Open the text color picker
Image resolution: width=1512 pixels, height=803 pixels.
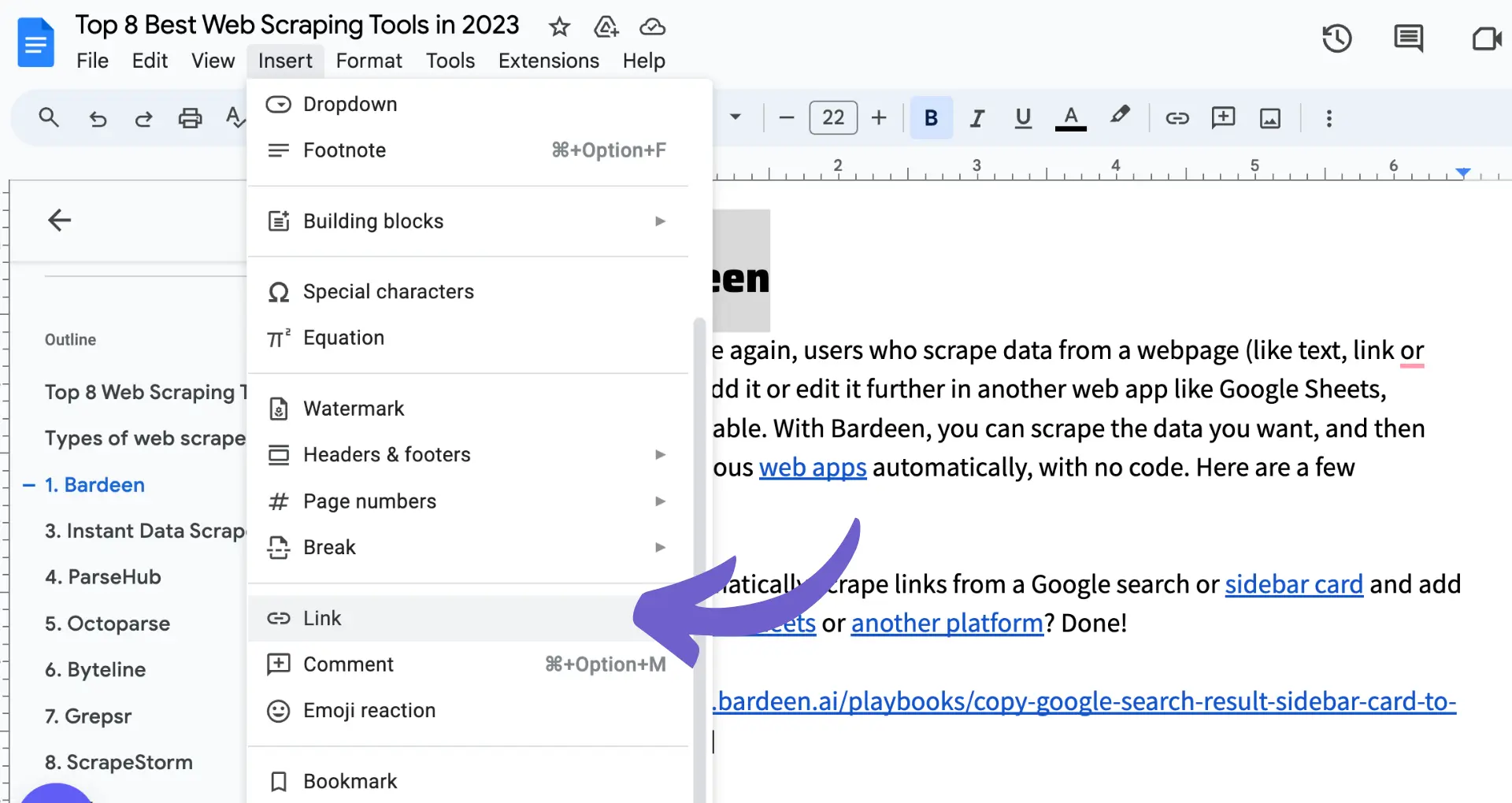(x=1070, y=118)
